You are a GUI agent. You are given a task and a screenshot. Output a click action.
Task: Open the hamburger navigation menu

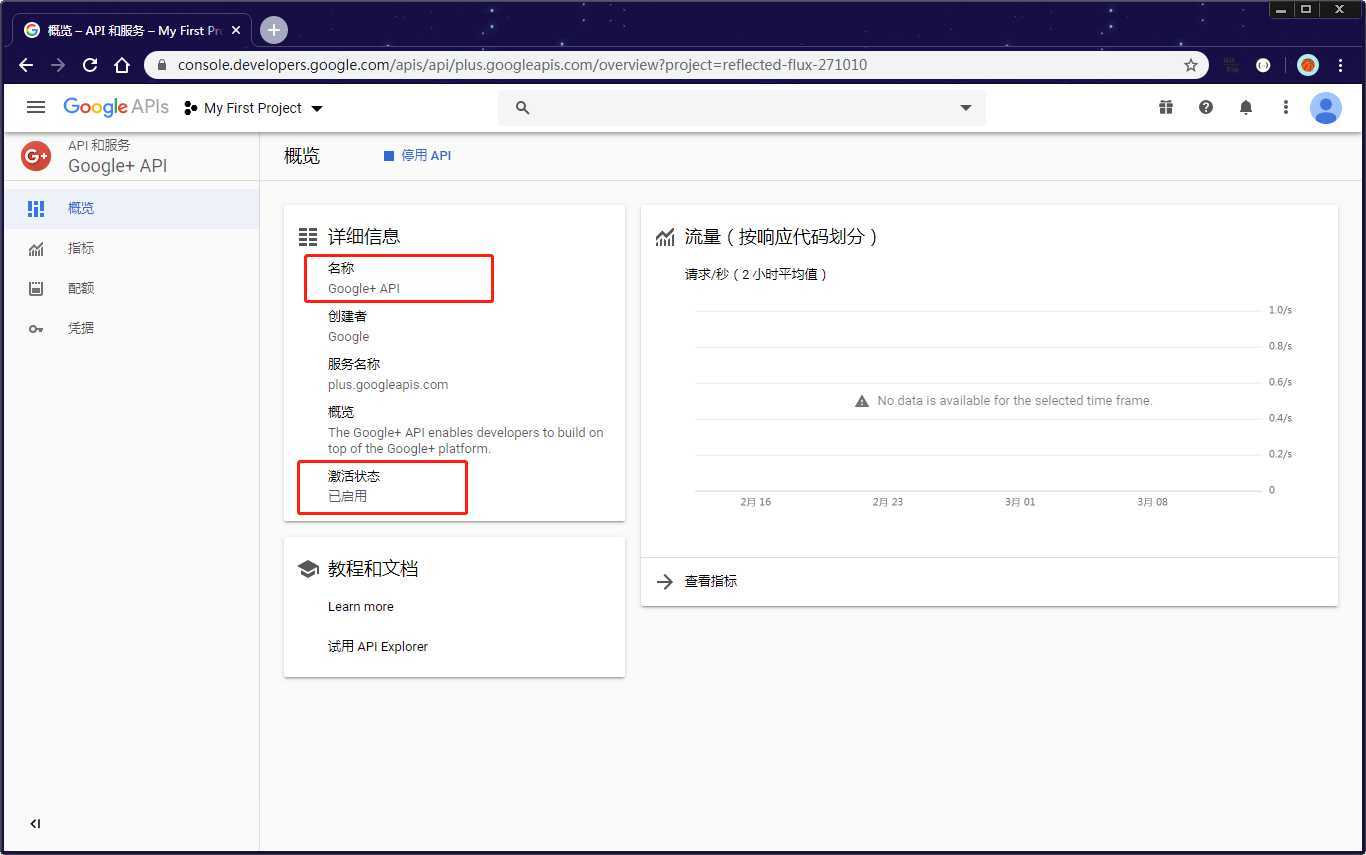coord(36,107)
